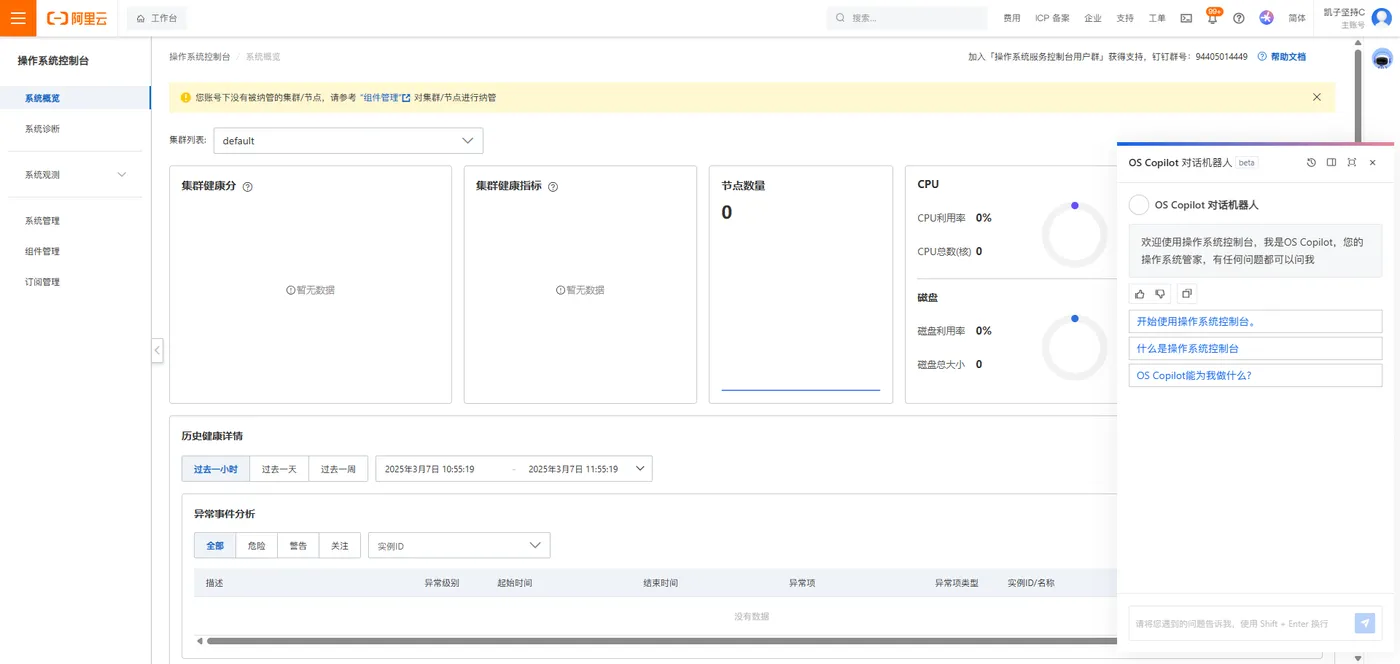Open the date range picker chevron
This screenshot has width=1400, height=664.
(x=640, y=469)
